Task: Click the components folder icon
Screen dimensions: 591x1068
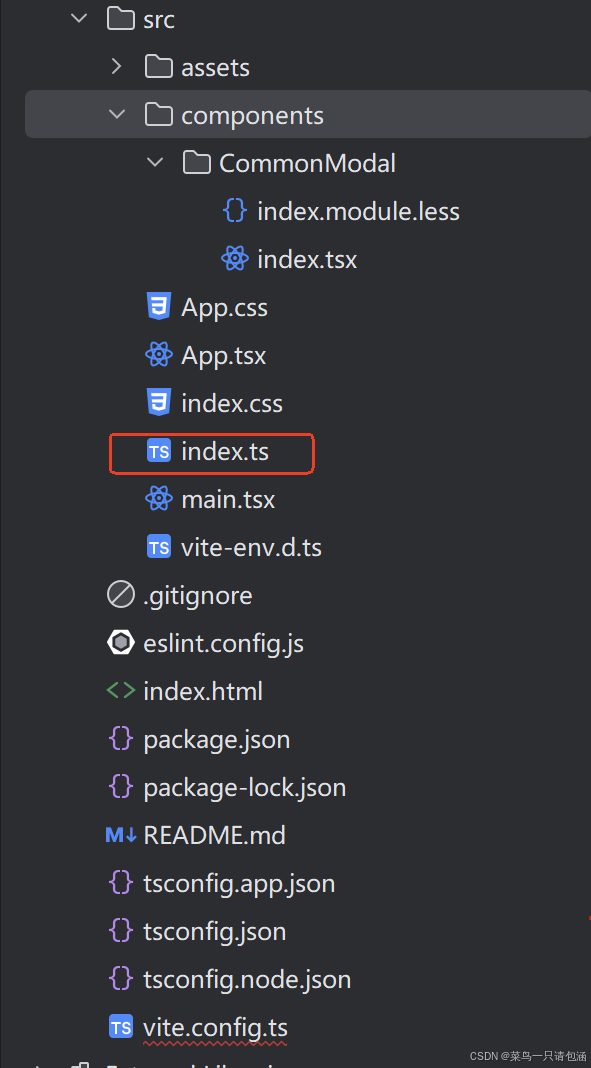Action: pos(159,114)
